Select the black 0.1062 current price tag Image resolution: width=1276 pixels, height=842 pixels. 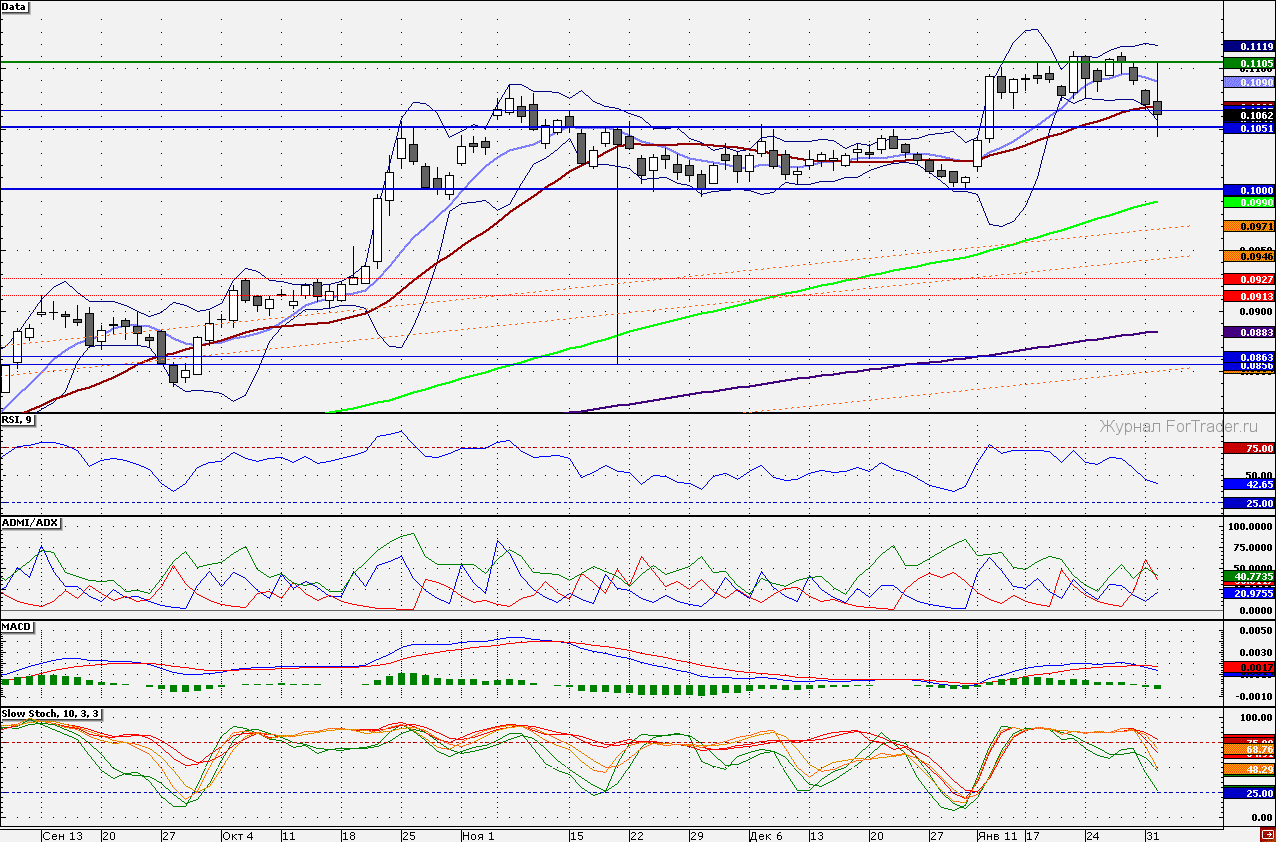1249,116
